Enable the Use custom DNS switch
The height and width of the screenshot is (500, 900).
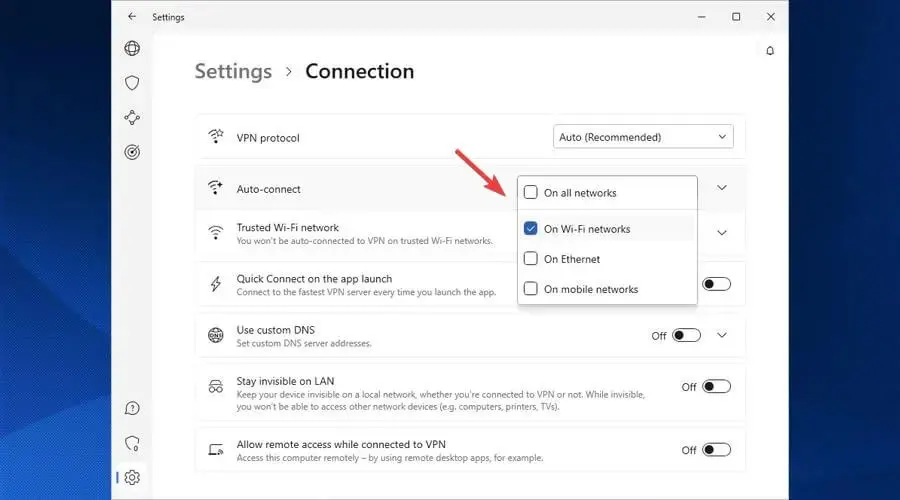pyautogui.click(x=686, y=335)
